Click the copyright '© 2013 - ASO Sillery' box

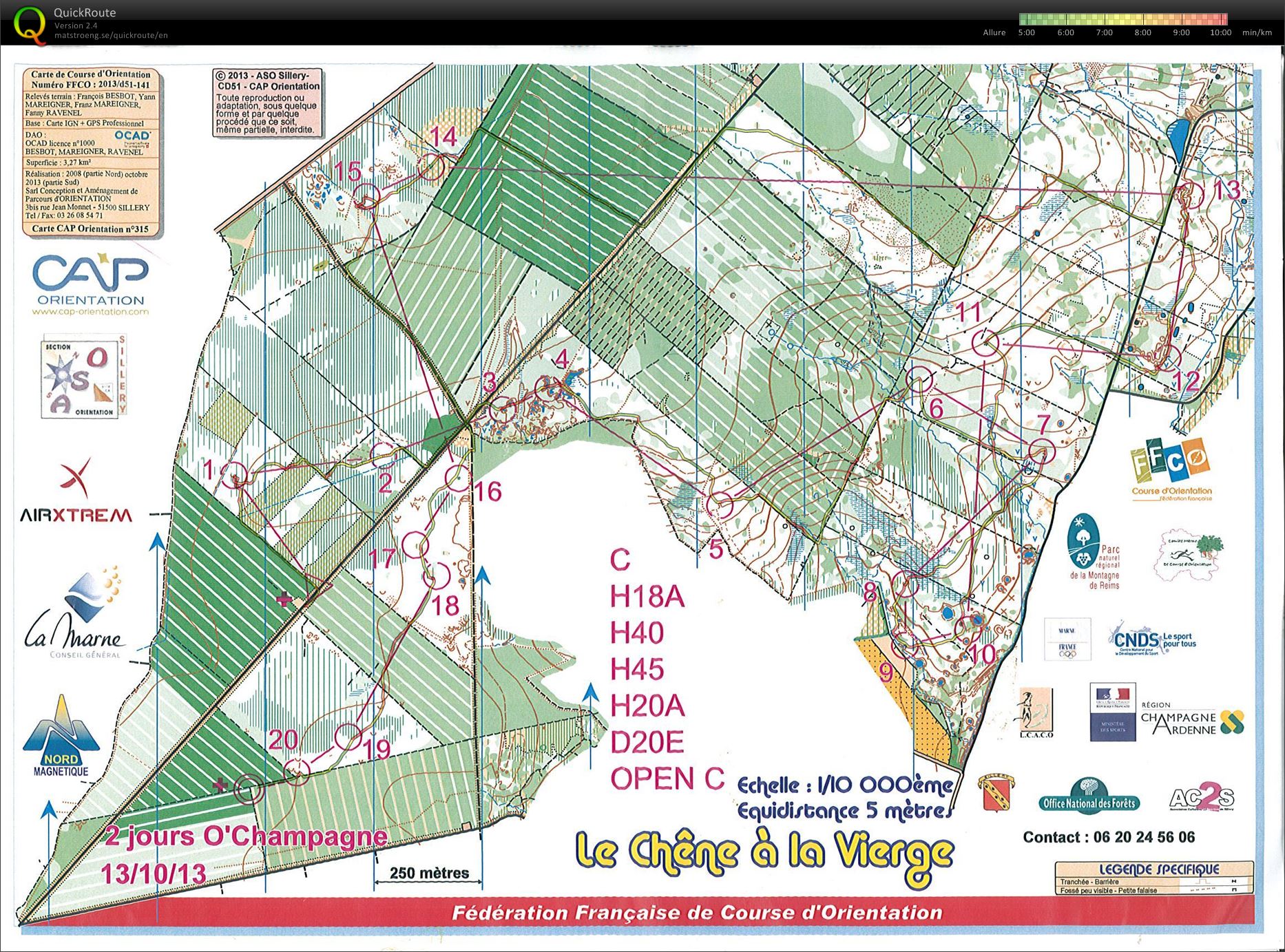(267, 102)
